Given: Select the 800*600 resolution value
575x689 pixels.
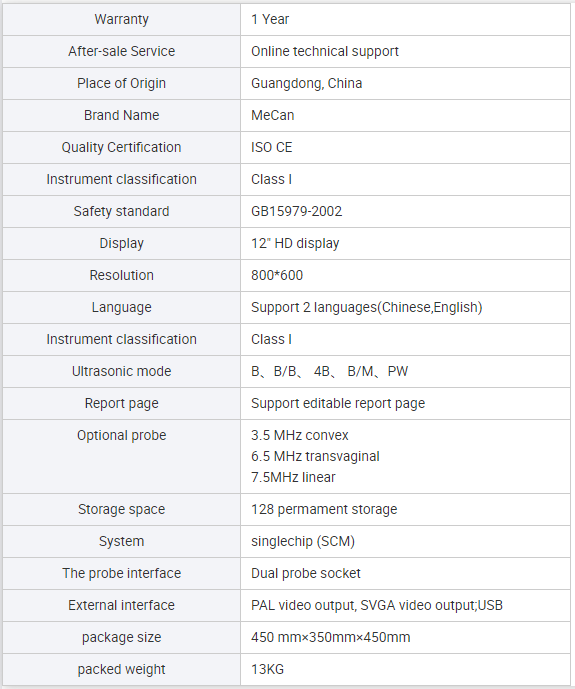Looking at the screenshot, I should tap(277, 276).
